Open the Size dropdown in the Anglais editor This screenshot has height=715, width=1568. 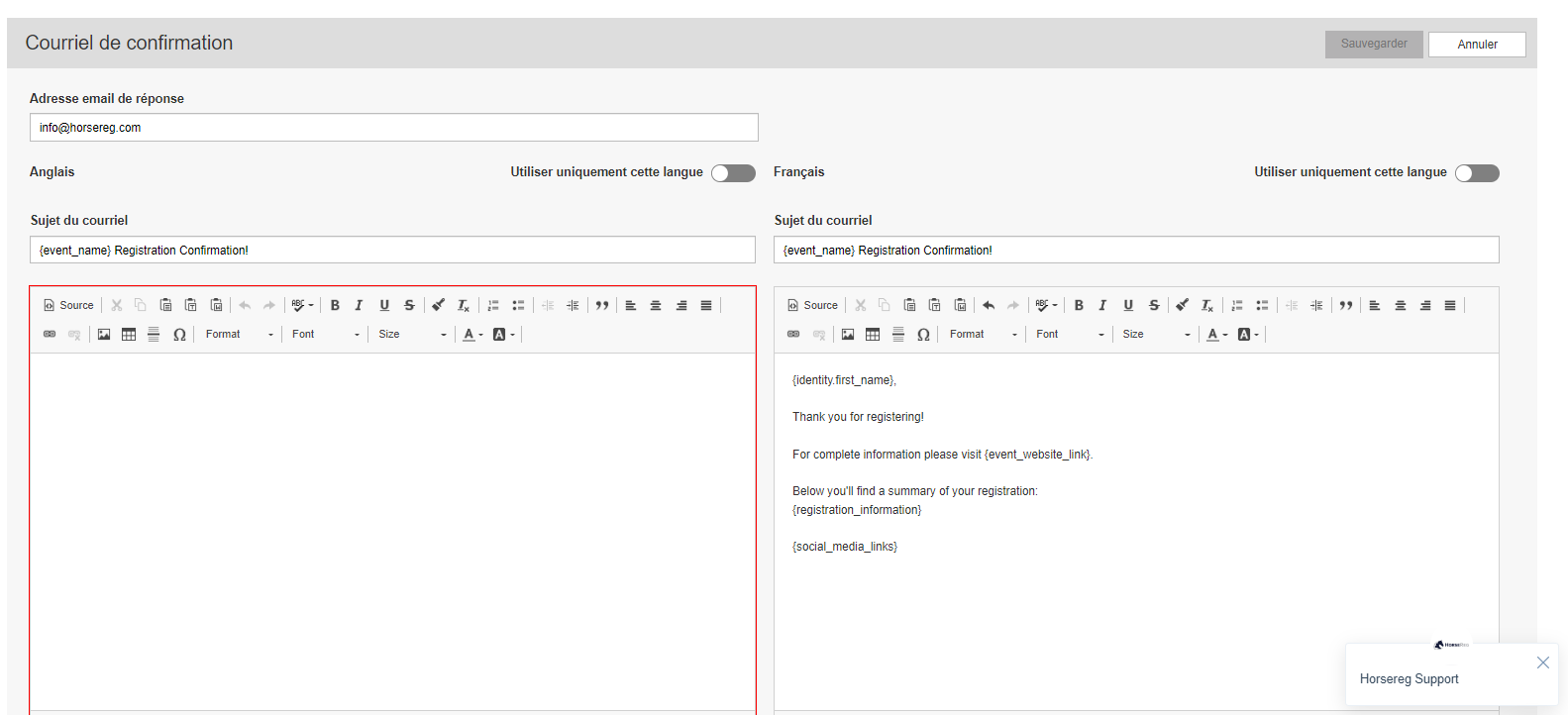[x=412, y=335]
